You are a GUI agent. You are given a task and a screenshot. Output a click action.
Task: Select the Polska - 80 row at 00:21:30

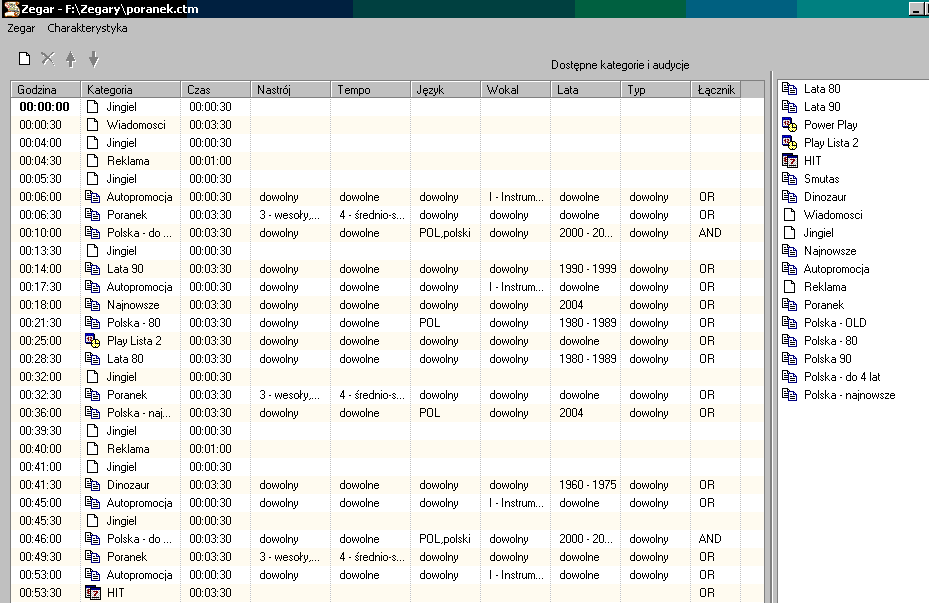[x=387, y=323]
